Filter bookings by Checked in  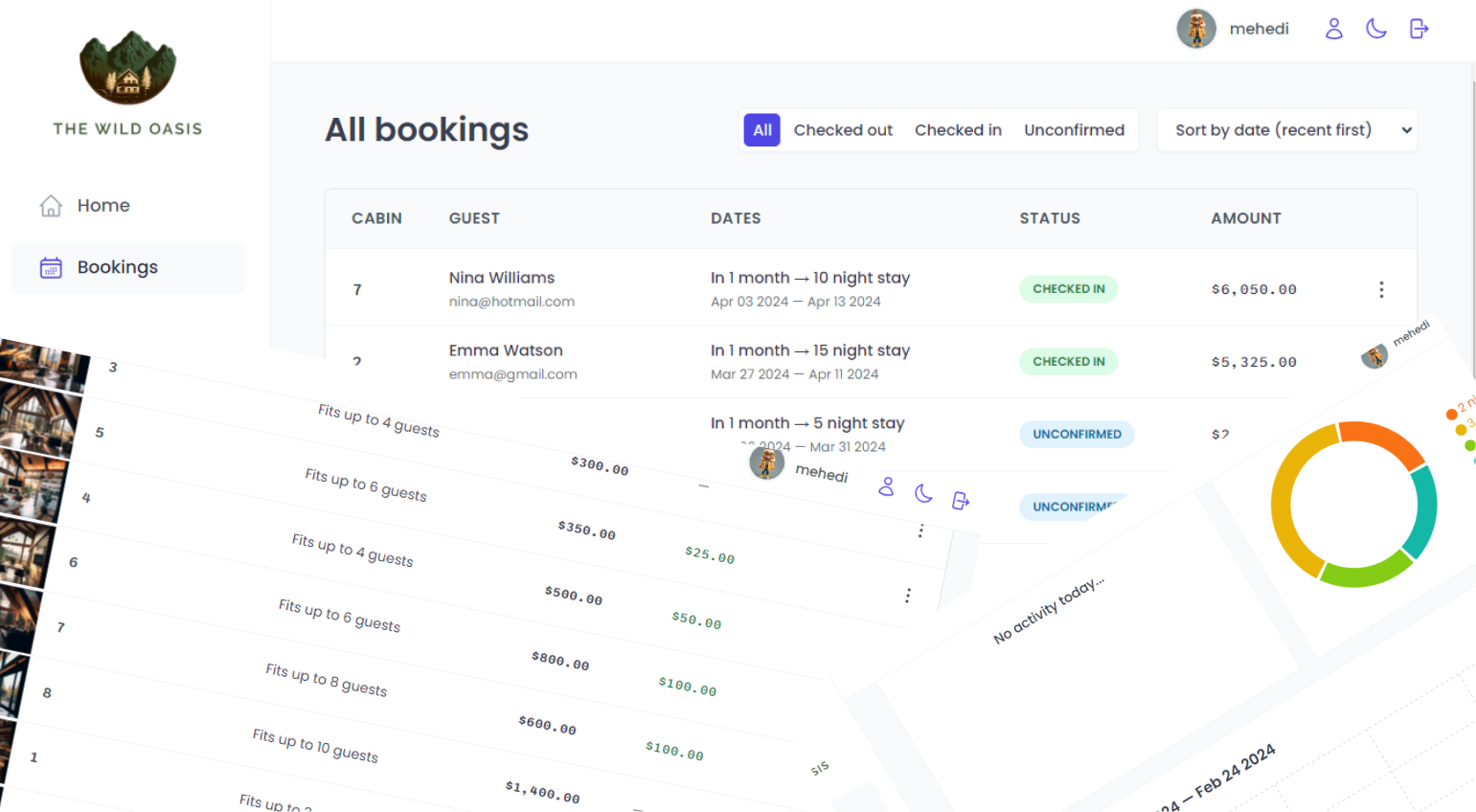click(957, 130)
